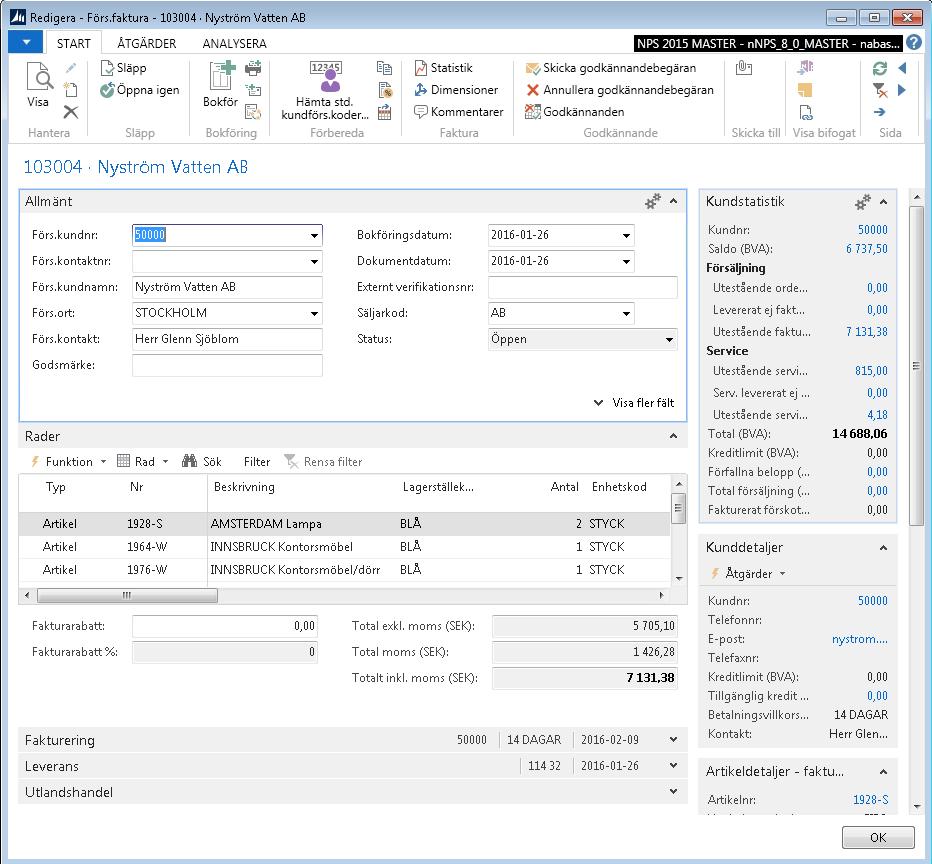This screenshot has width=932, height=864.
Task: Switch to the ANALYSERA tab
Action: (234, 43)
